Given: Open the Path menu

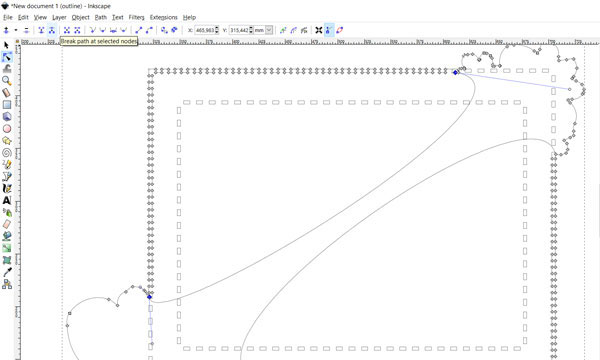Looking at the screenshot, I should point(101,17).
